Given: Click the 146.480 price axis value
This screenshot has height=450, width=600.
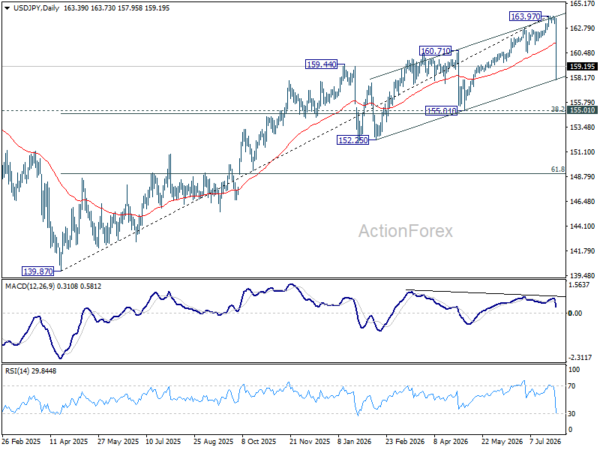Looking at the screenshot, I should (582, 202).
